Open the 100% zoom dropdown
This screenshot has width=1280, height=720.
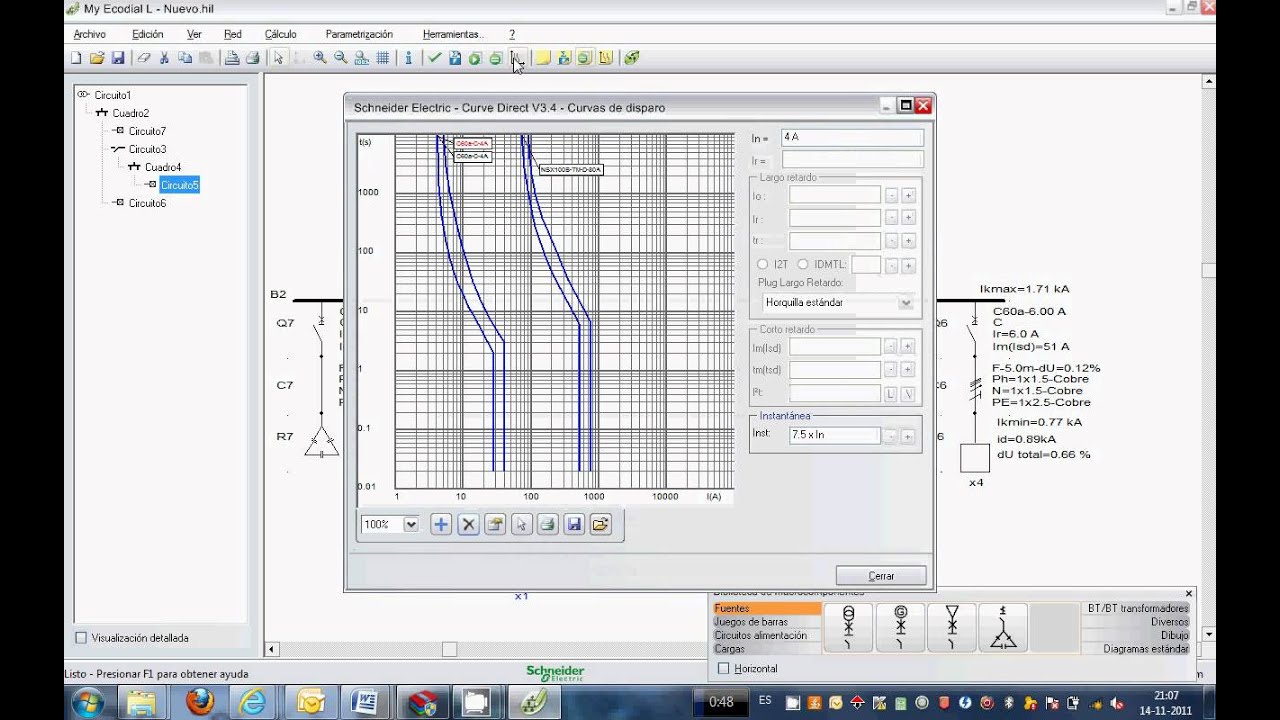point(410,524)
